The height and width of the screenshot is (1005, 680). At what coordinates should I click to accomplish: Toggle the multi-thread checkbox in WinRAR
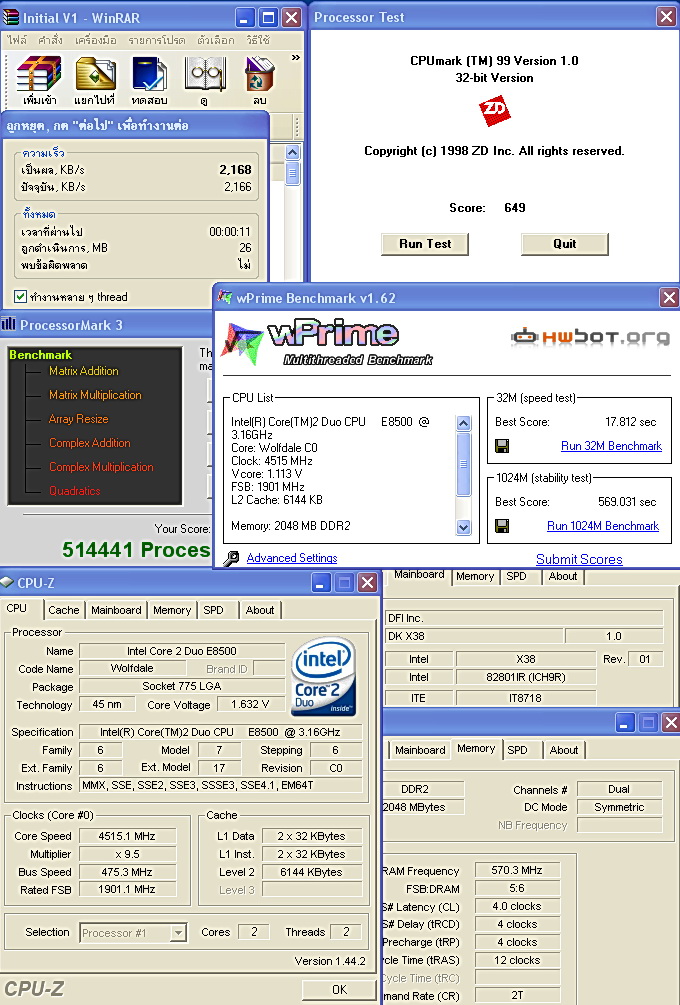(21, 297)
